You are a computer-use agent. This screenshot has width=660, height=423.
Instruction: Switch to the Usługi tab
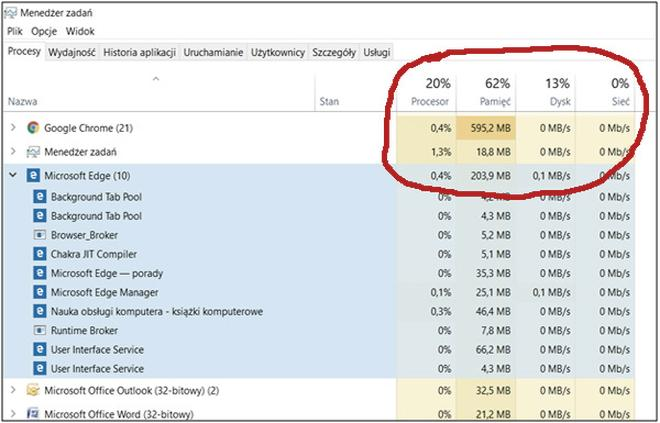point(377,53)
